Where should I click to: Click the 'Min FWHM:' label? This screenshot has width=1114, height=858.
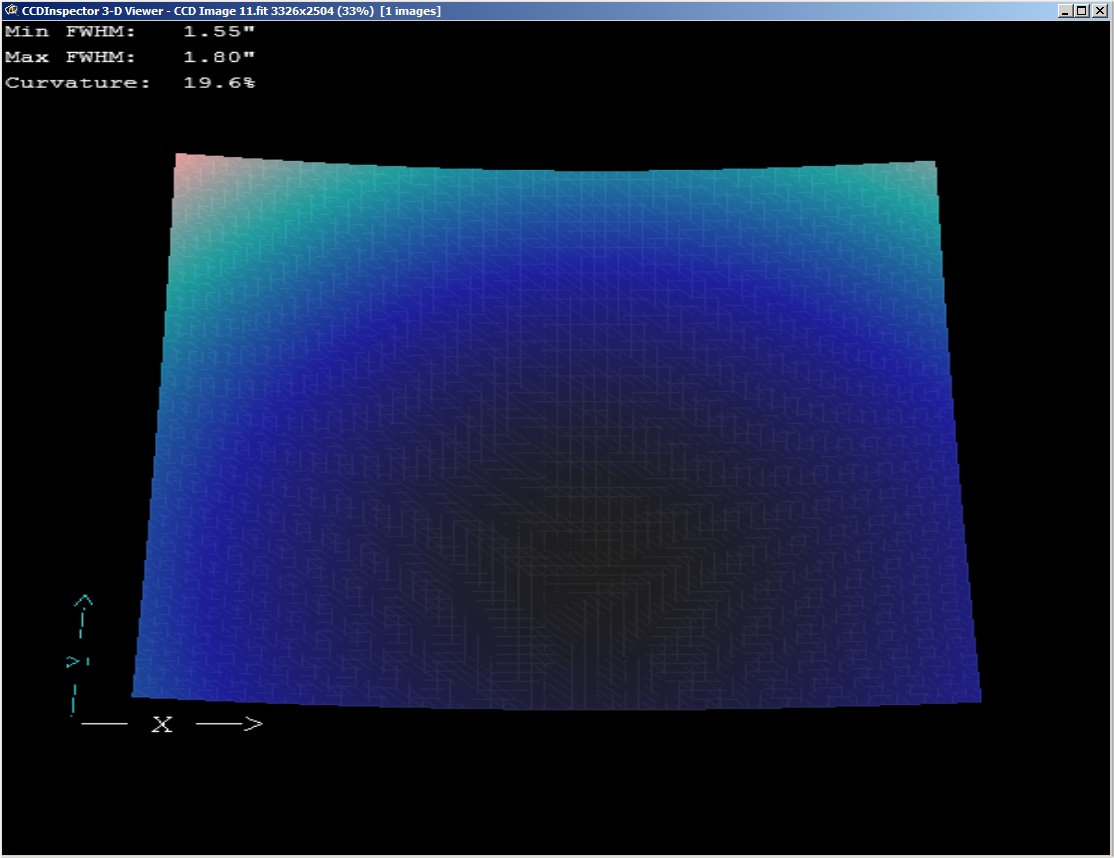pyautogui.click(x=70, y=31)
